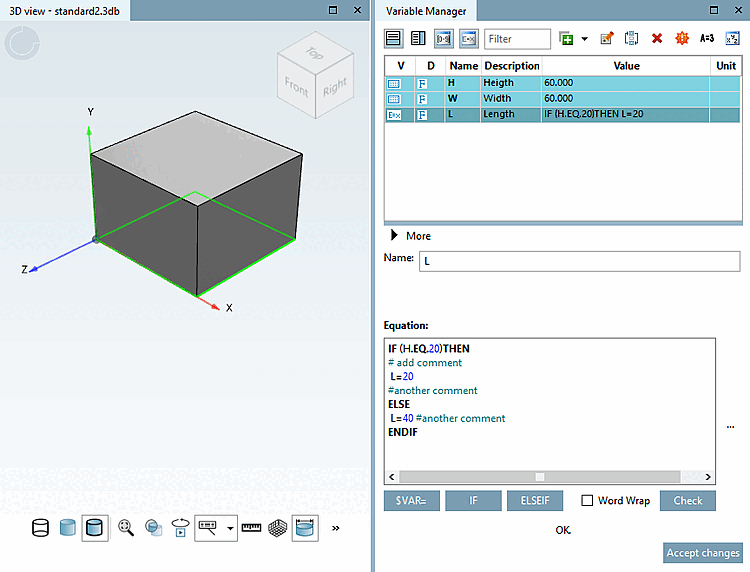Select the Variable Manager tab
The width and height of the screenshot is (750, 572).
pyautogui.click(x=426, y=11)
